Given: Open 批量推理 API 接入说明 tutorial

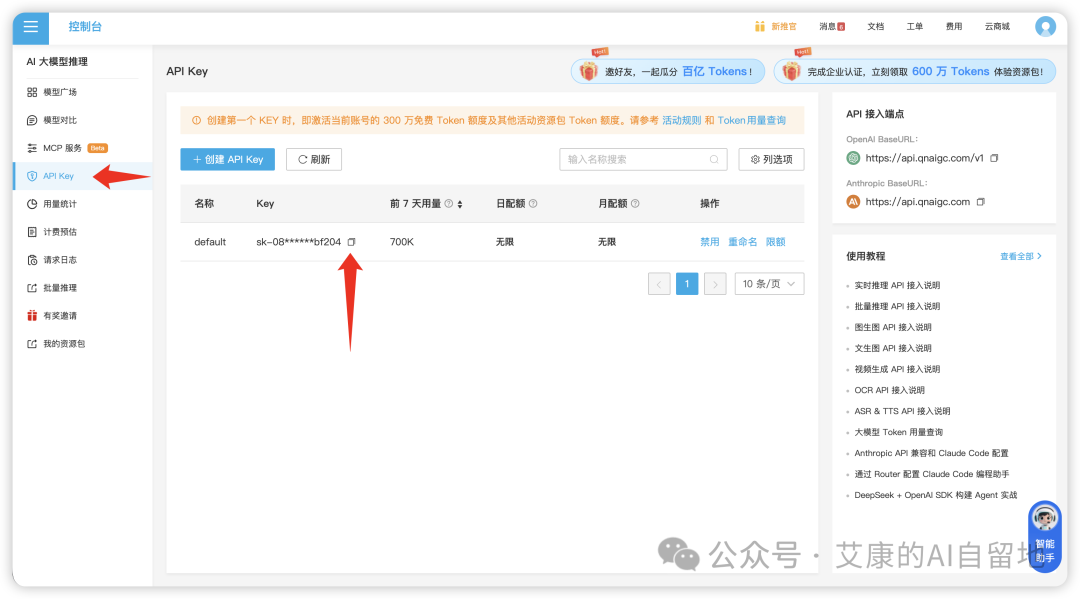Looking at the screenshot, I should pos(897,306).
